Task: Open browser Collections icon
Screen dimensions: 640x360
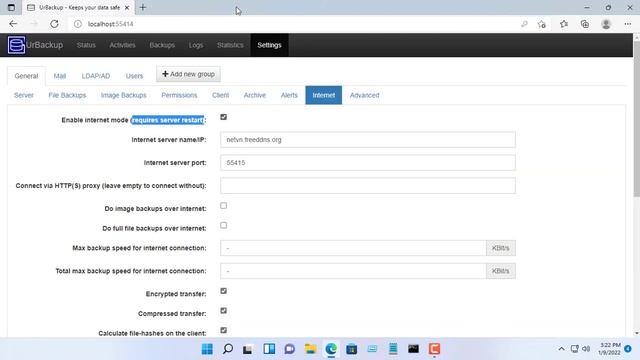Action: 584,24
